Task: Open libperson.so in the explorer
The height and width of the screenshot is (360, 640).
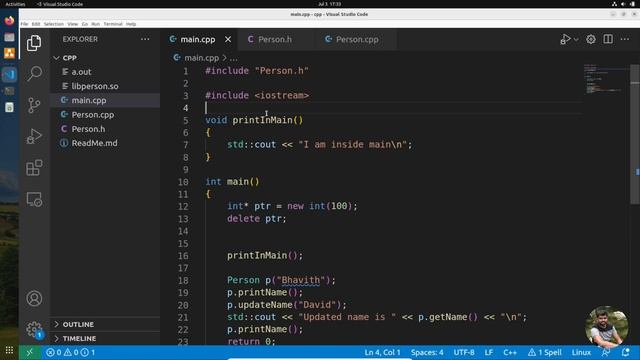Action: pyautogui.click(x=105, y=86)
